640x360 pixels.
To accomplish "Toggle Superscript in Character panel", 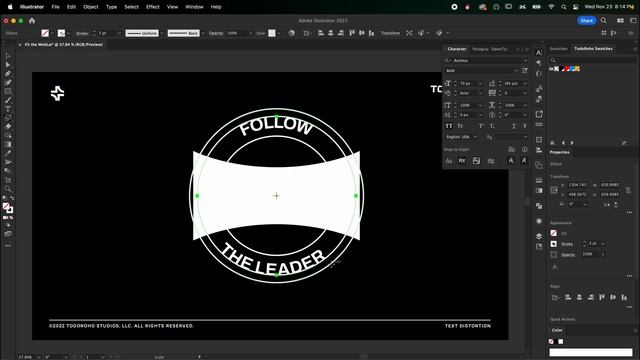I will (481, 126).
